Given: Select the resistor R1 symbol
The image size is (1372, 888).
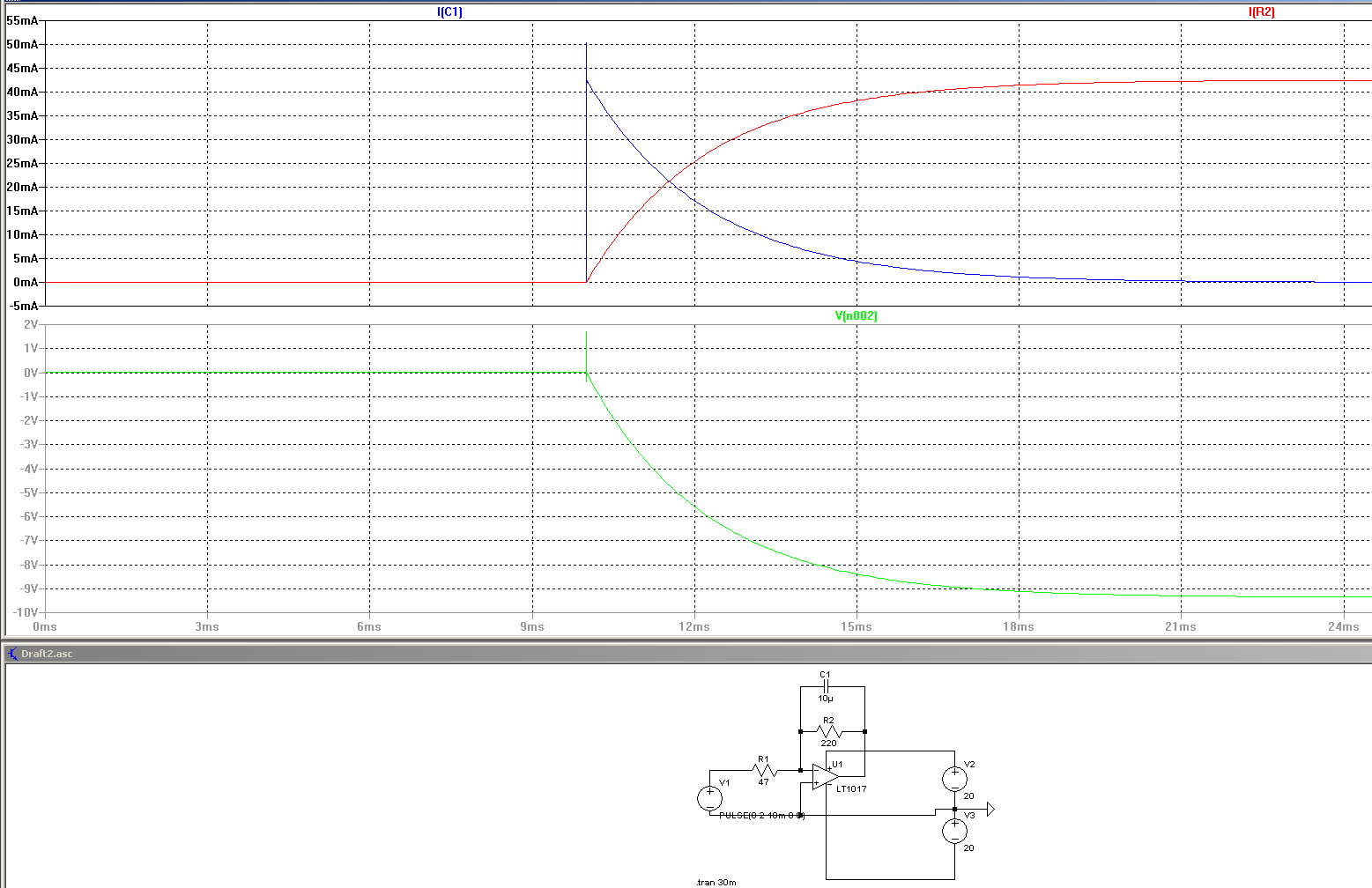Looking at the screenshot, I should click(765, 770).
